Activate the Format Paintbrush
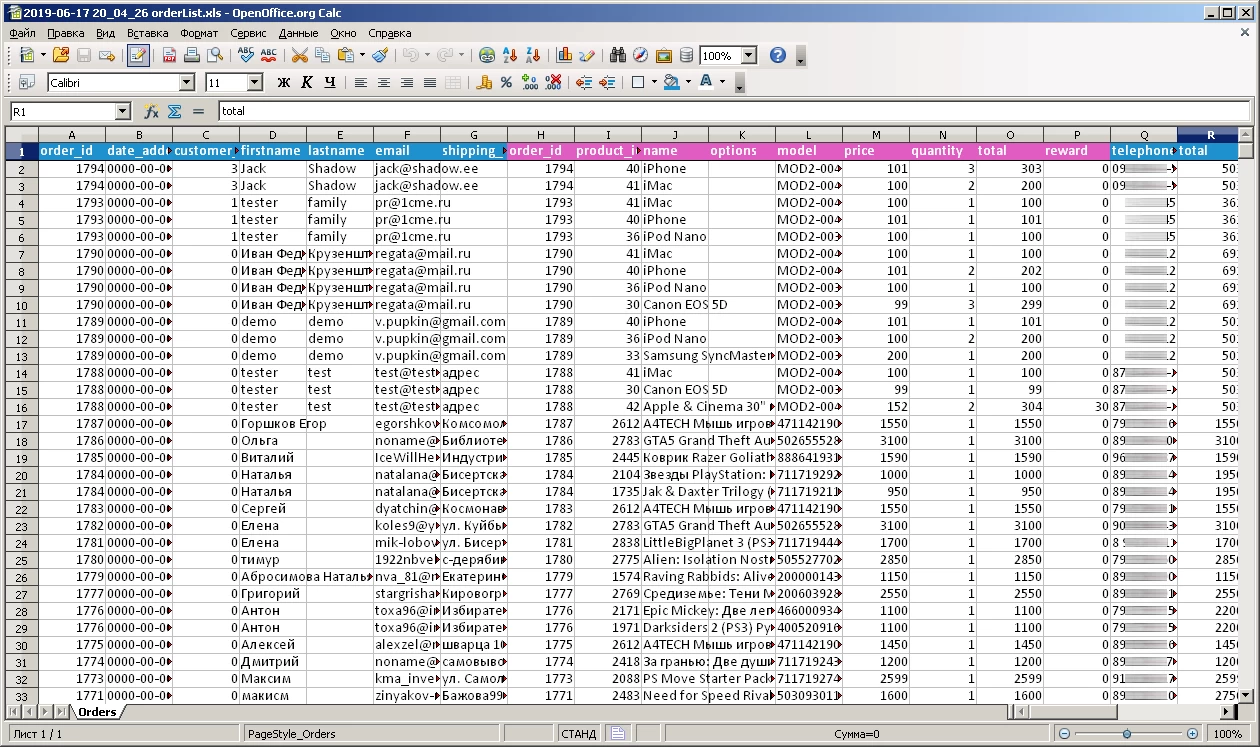 [380, 56]
